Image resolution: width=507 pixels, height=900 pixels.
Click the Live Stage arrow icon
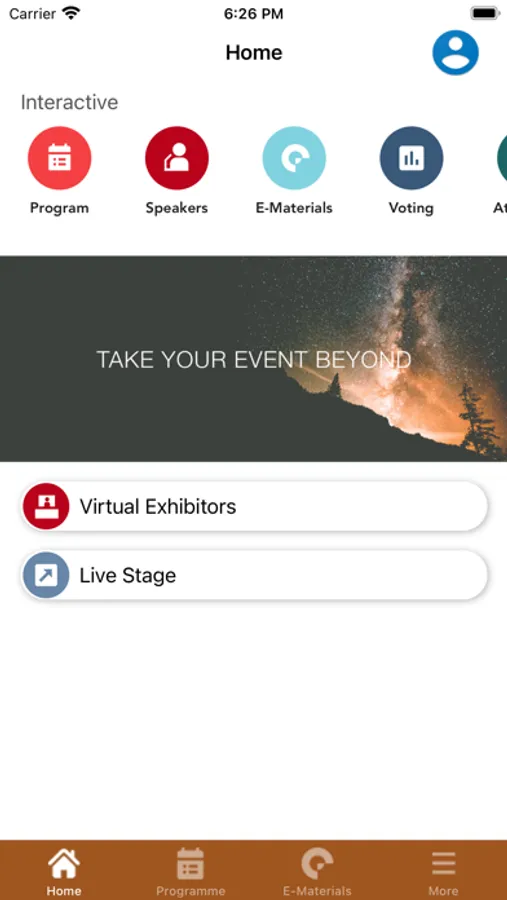pyautogui.click(x=46, y=575)
